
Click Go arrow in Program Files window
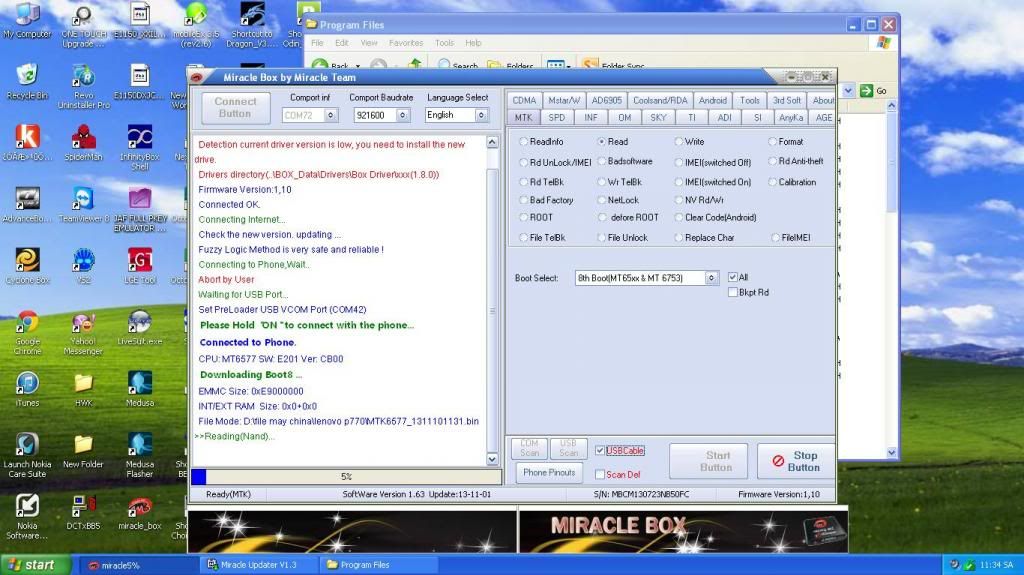(873, 91)
